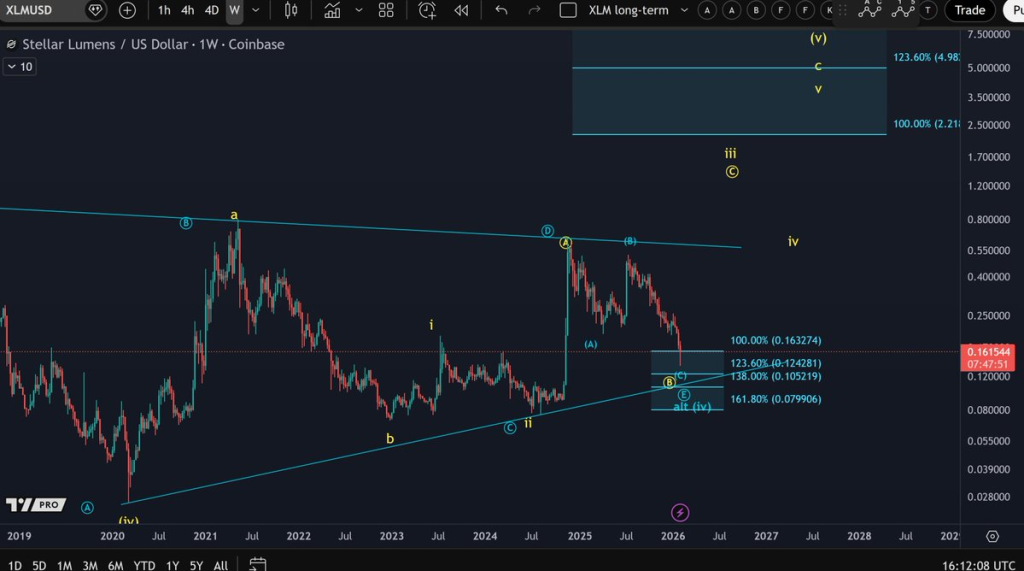Click the current price label 0.161544

point(988,352)
